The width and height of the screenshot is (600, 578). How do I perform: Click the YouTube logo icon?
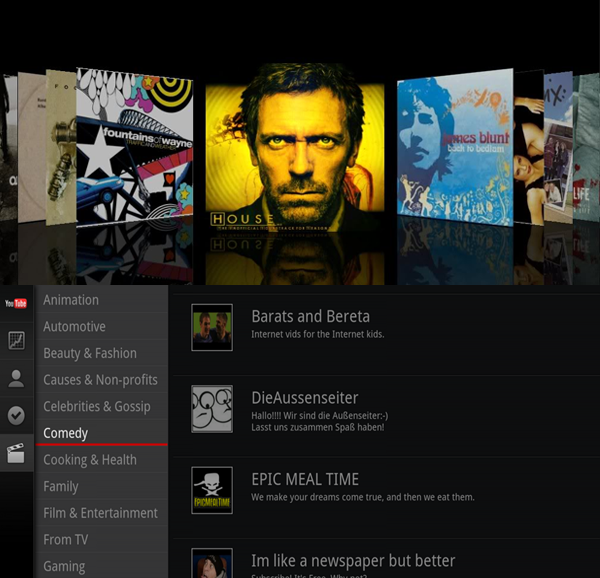click(16, 303)
